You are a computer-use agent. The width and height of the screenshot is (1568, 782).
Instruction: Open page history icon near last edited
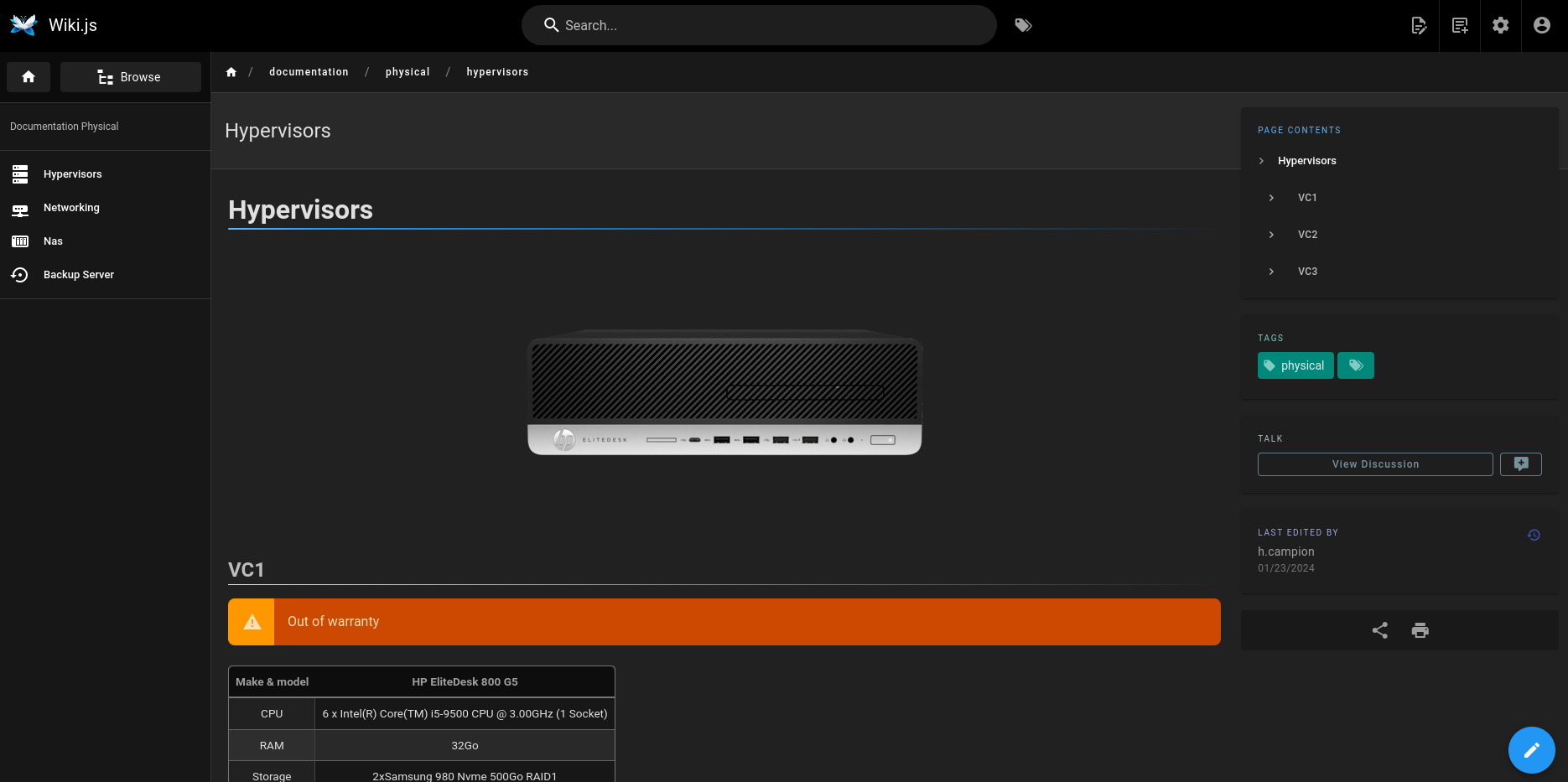pos(1534,535)
